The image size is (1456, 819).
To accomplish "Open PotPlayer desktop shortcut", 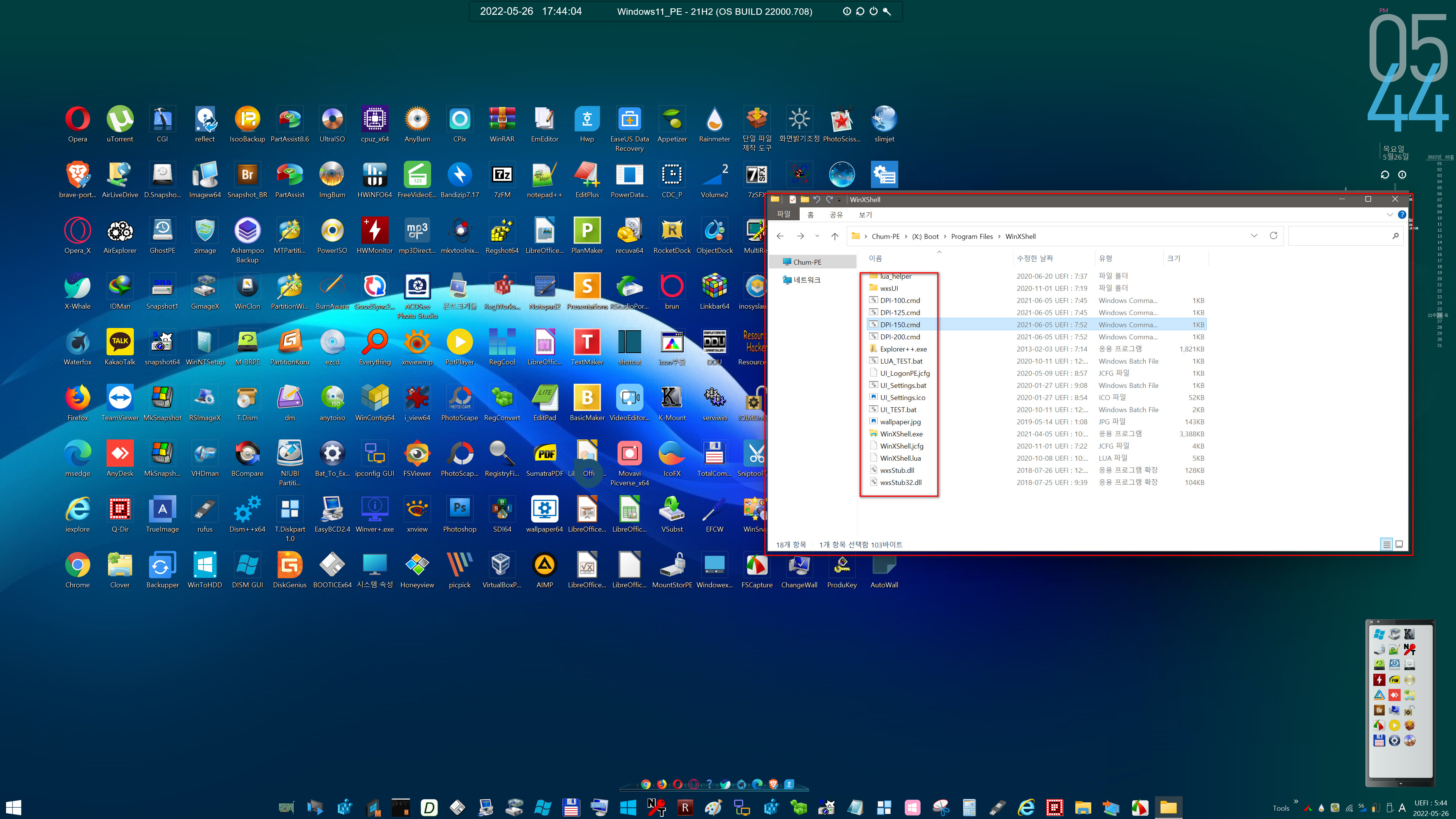I will tap(460, 347).
